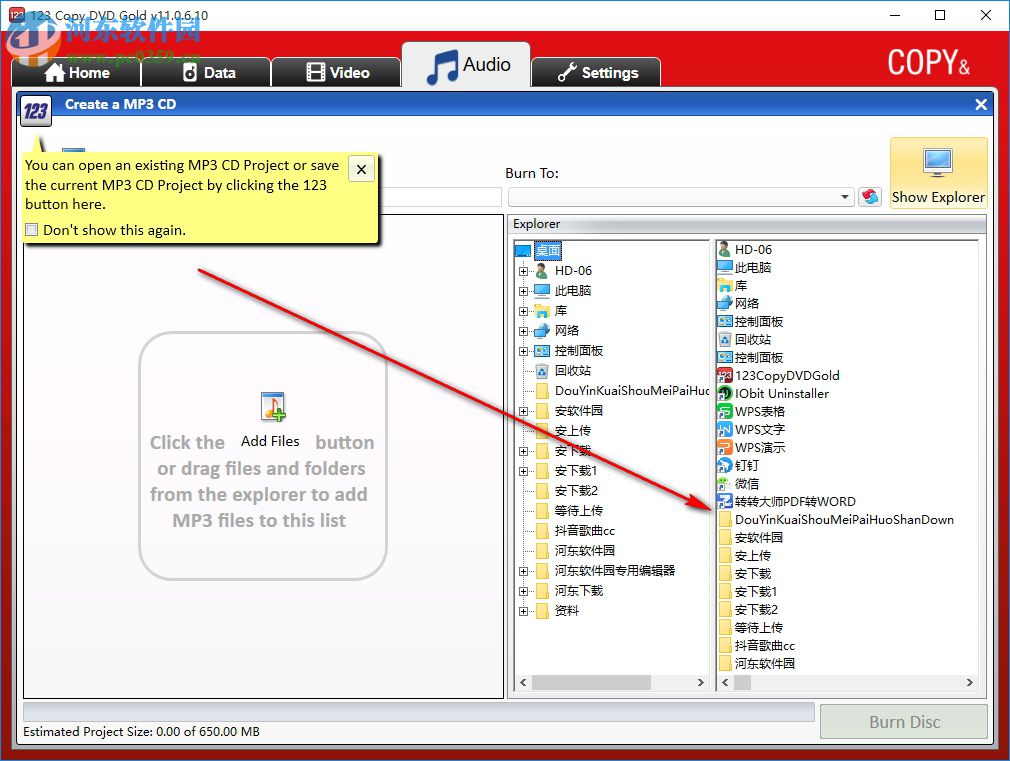Select 河东软件园 in the folder tree
Image resolution: width=1010 pixels, height=761 pixels.
(x=584, y=550)
